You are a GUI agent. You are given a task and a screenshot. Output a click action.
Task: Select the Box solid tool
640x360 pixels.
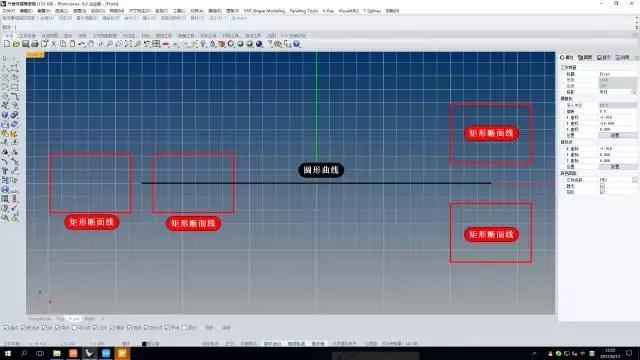pyautogui.click(x=5, y=115)
